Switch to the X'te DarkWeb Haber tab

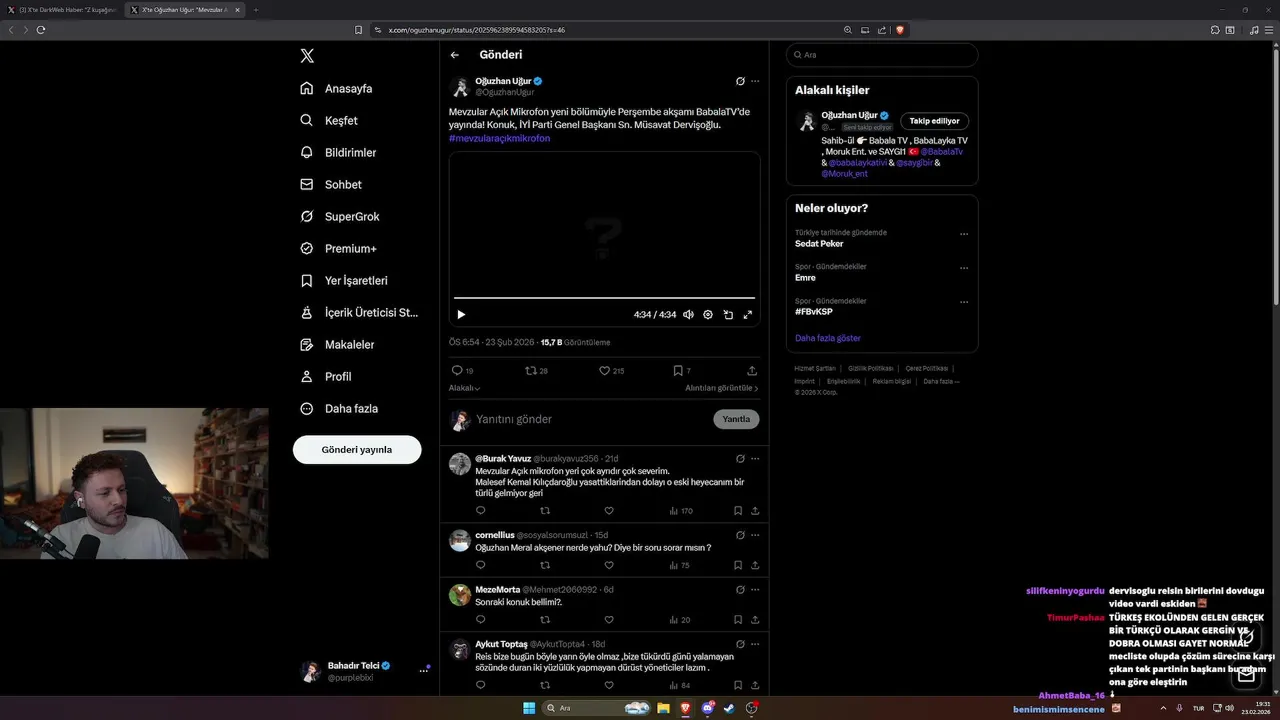click(62, 10)
